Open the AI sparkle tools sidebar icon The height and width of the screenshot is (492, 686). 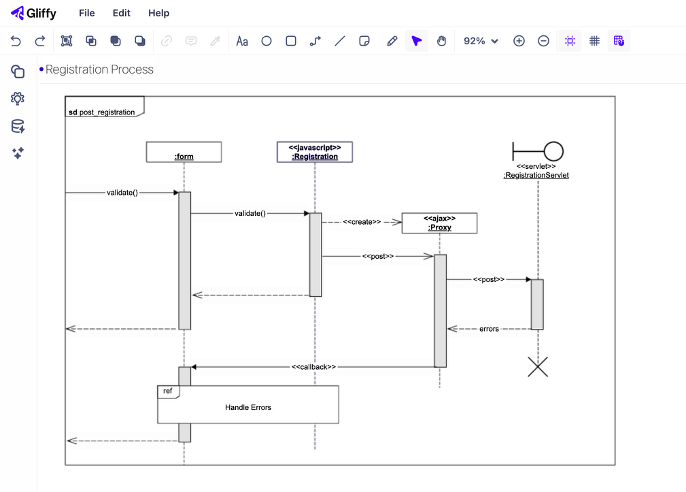point(17,153)
